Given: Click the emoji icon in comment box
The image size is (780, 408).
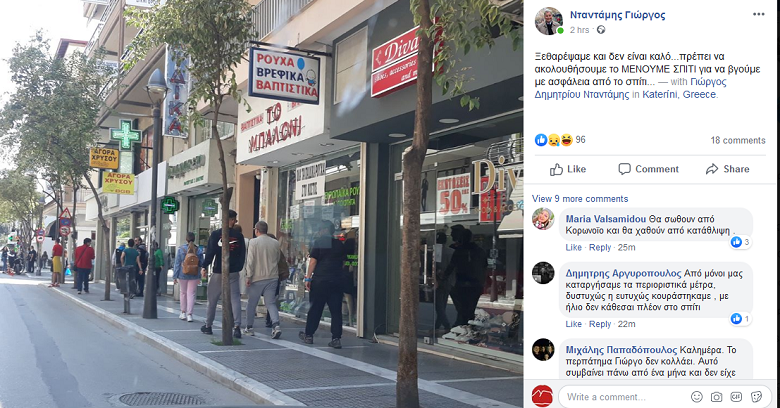Looking at the screenshot, I should click(x=697, y=397).
